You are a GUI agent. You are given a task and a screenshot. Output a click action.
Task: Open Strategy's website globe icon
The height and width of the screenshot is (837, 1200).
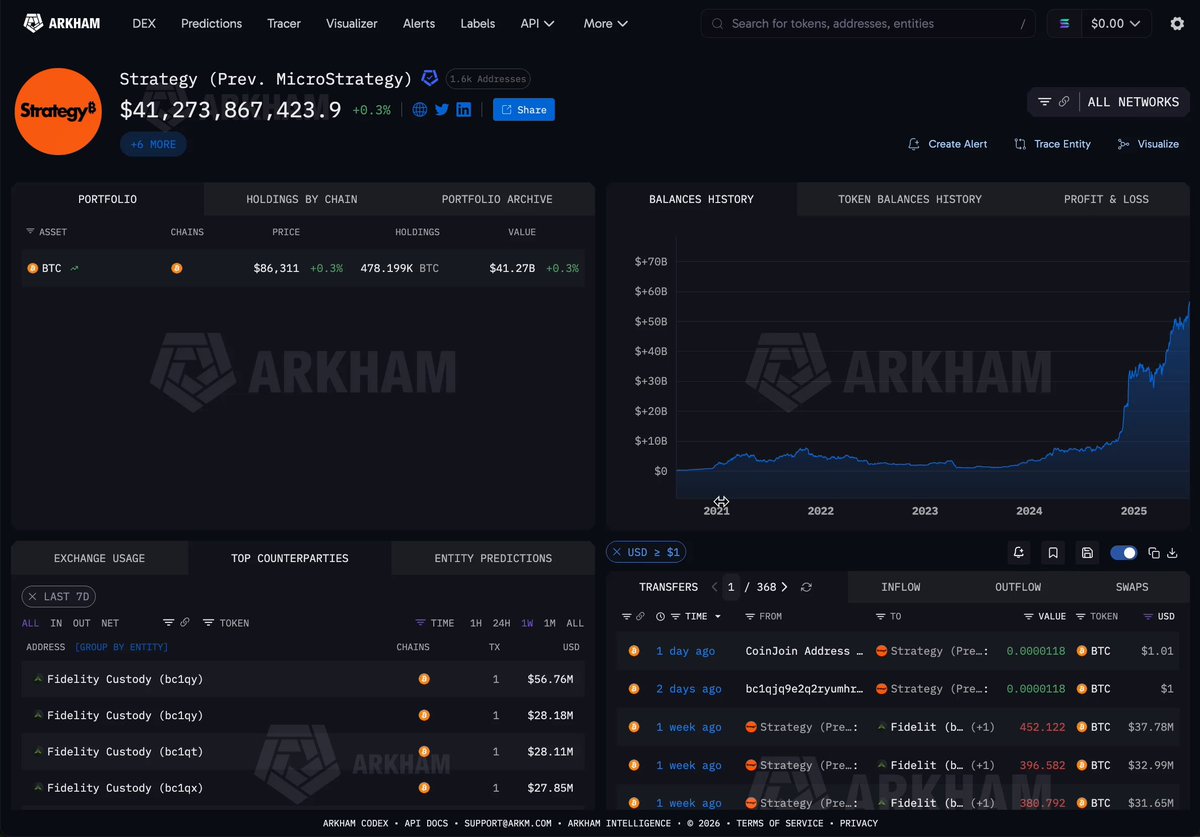(x=420, y=110)
